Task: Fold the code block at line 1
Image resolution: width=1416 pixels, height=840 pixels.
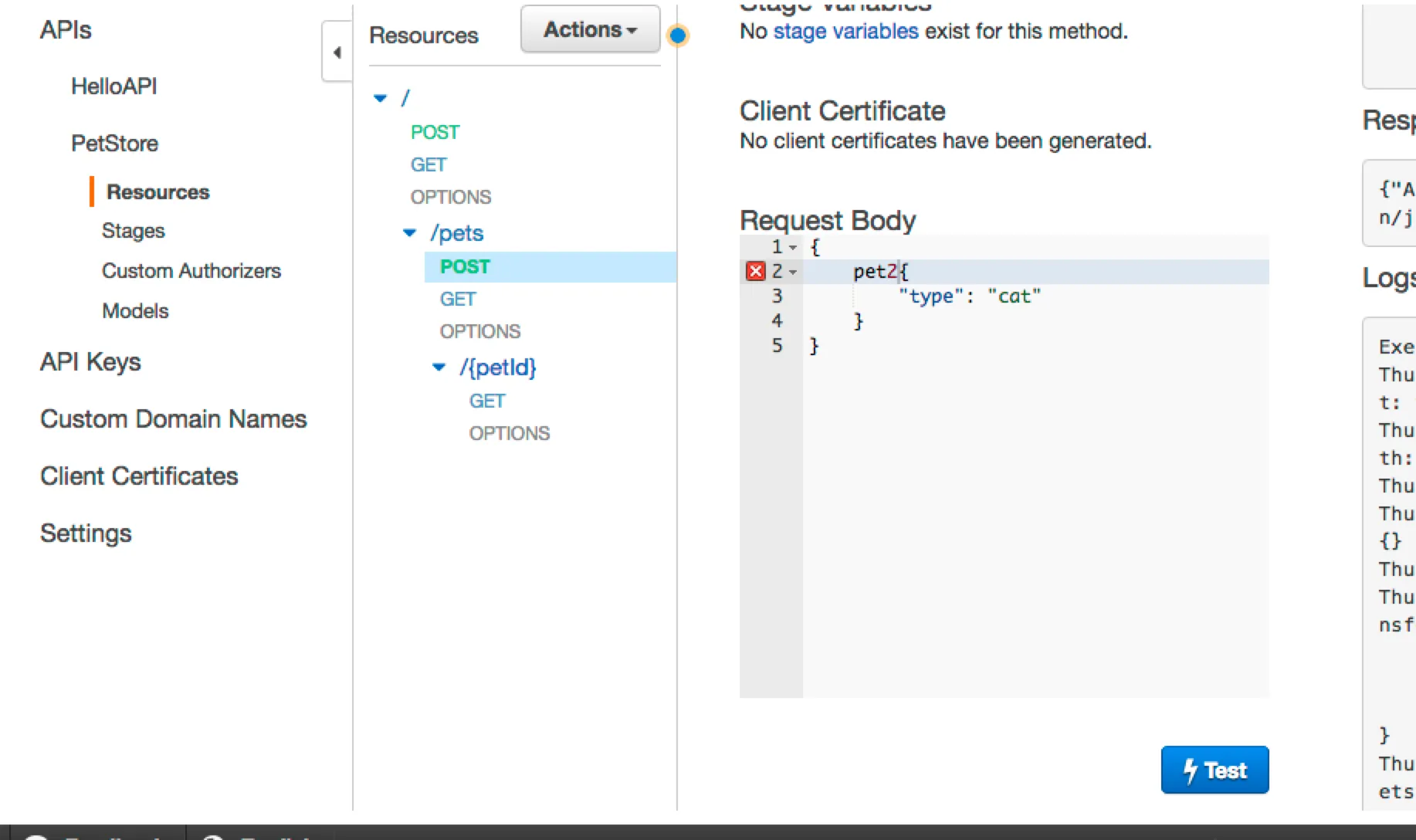Action: click(x=793, y=247)
